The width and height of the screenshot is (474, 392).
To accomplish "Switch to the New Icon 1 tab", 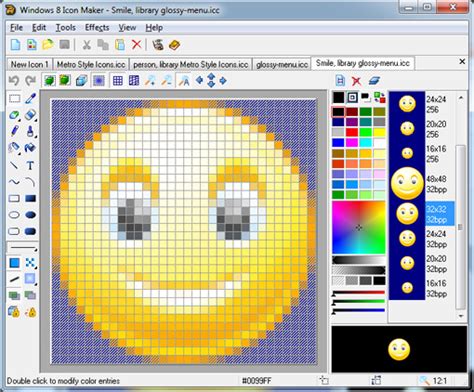I will click(x=29, y=64).
